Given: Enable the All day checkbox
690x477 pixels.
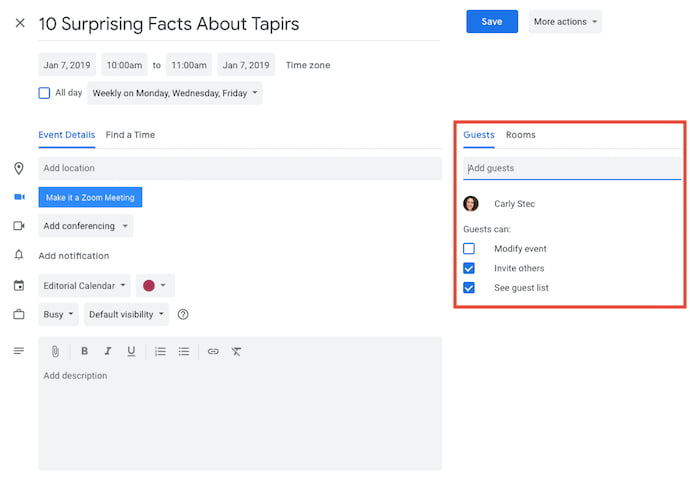Looking at the screenshot, I should point(44,93).
